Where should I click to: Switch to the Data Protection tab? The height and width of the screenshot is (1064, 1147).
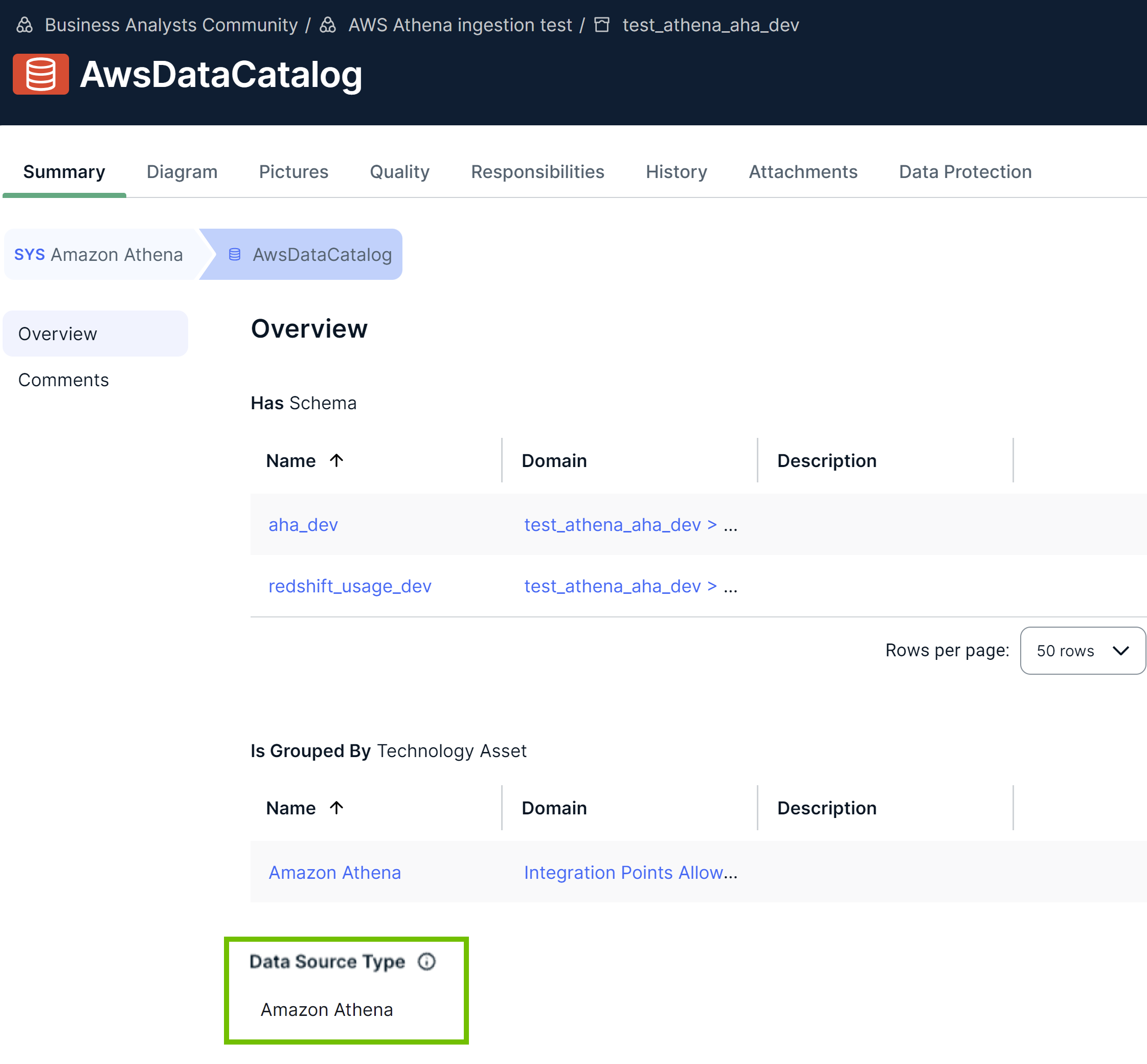point(964,171)
